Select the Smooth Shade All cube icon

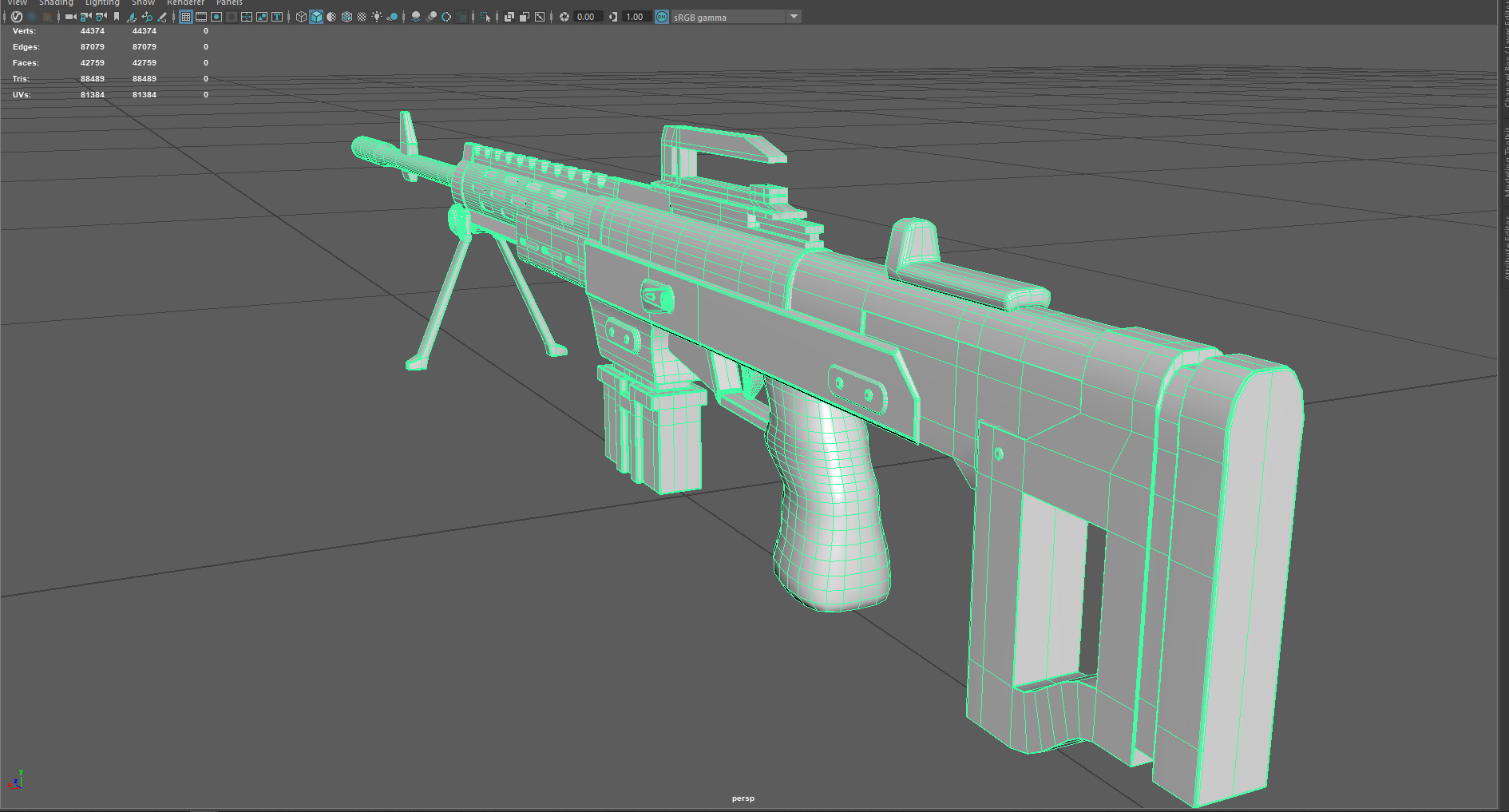(x=316, y=17)
